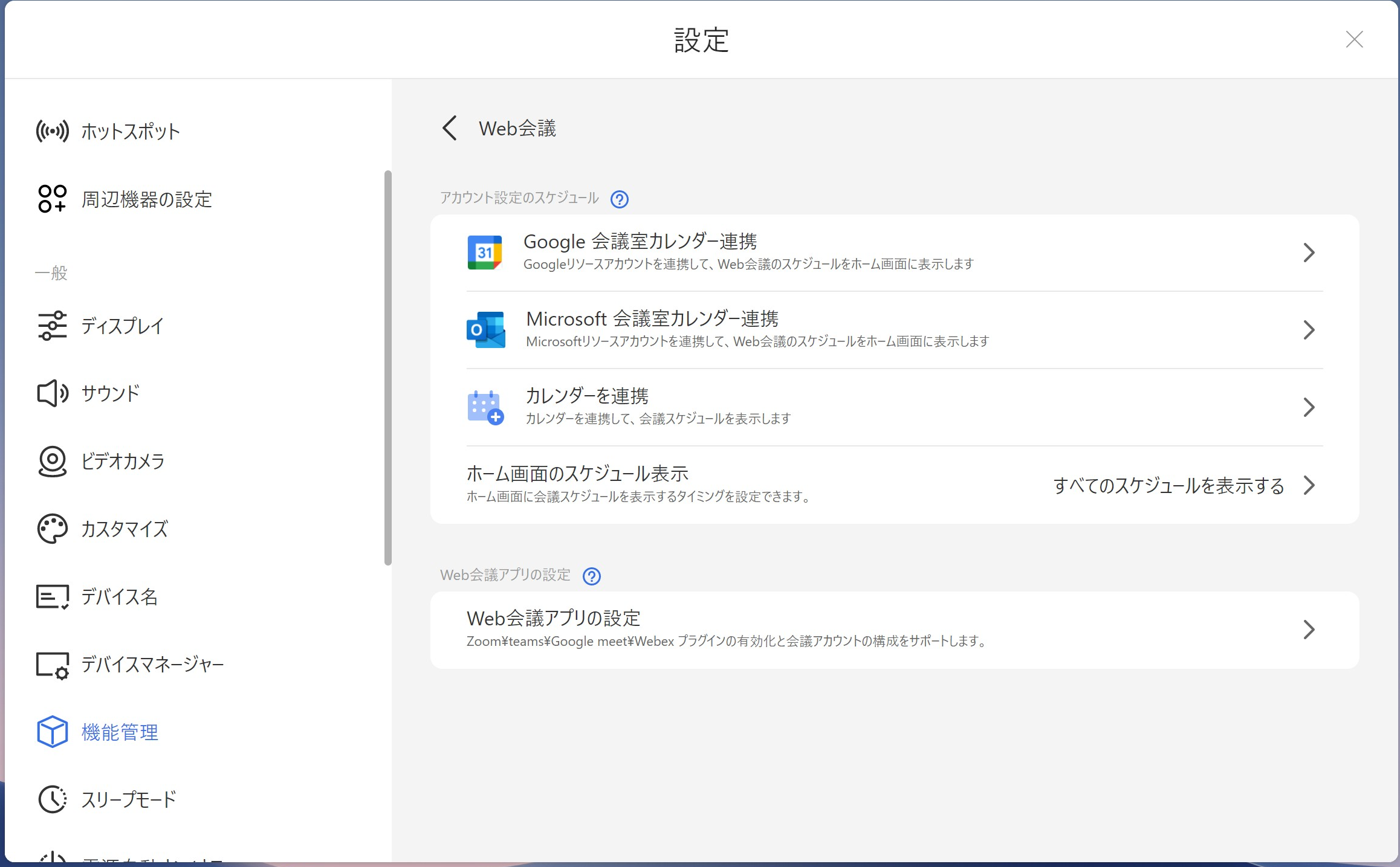Select サウンド in the sidebar
1400x867 pixels.
[111, 393]
